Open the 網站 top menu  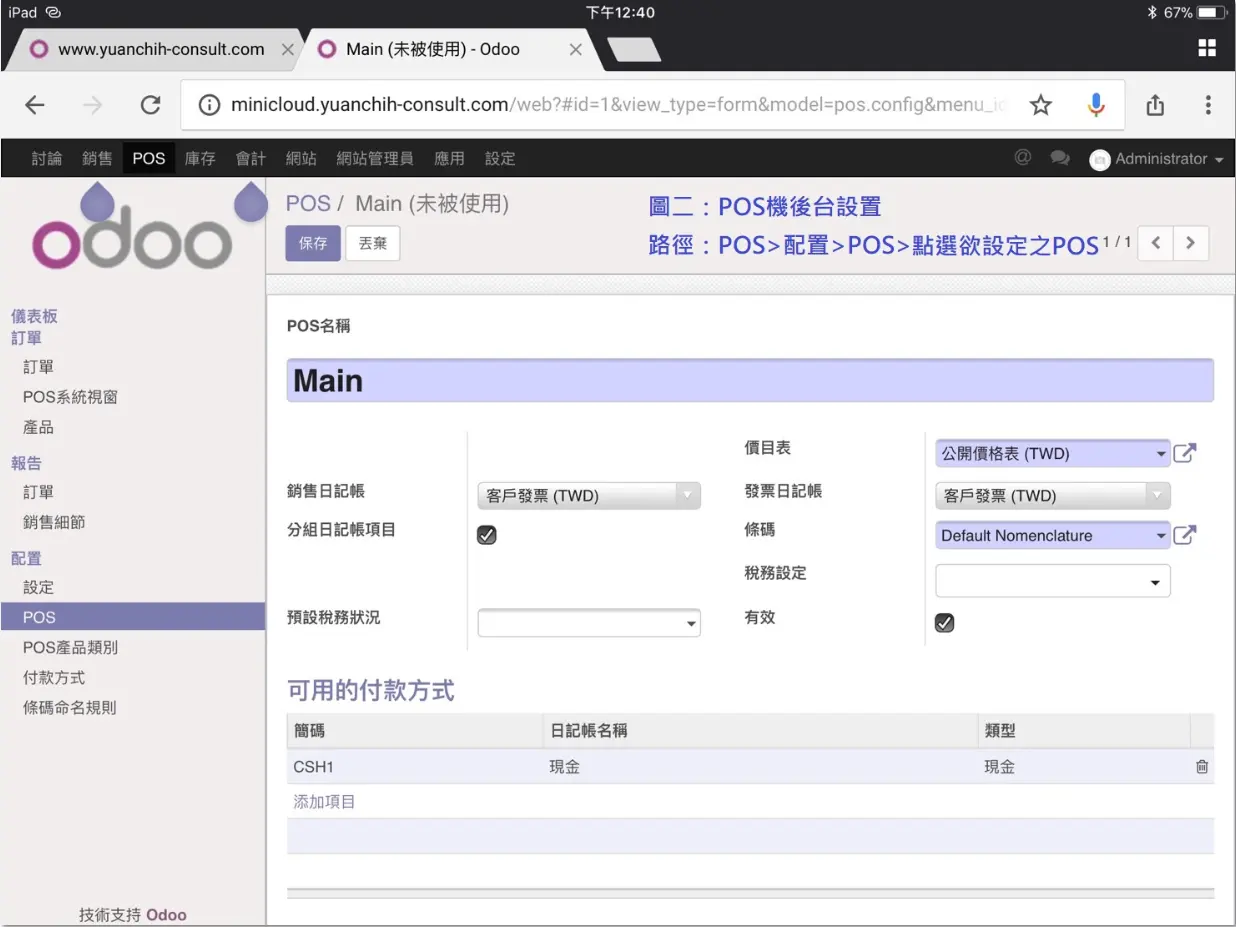pyautogui.click(x=301, y=158)
